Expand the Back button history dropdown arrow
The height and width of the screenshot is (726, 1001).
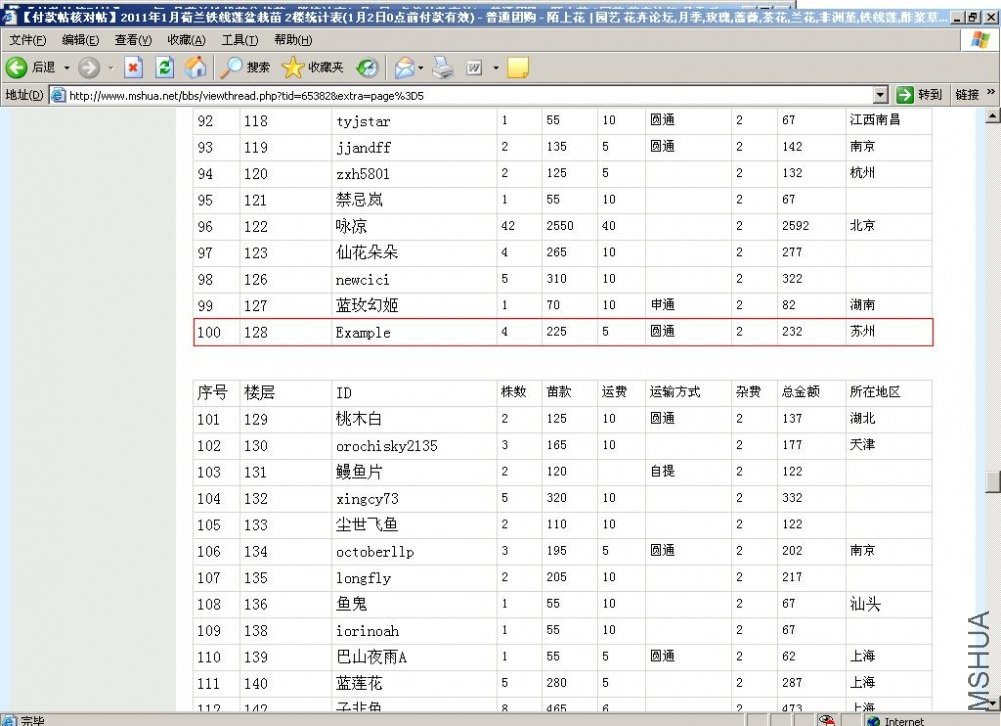(67, 67)
